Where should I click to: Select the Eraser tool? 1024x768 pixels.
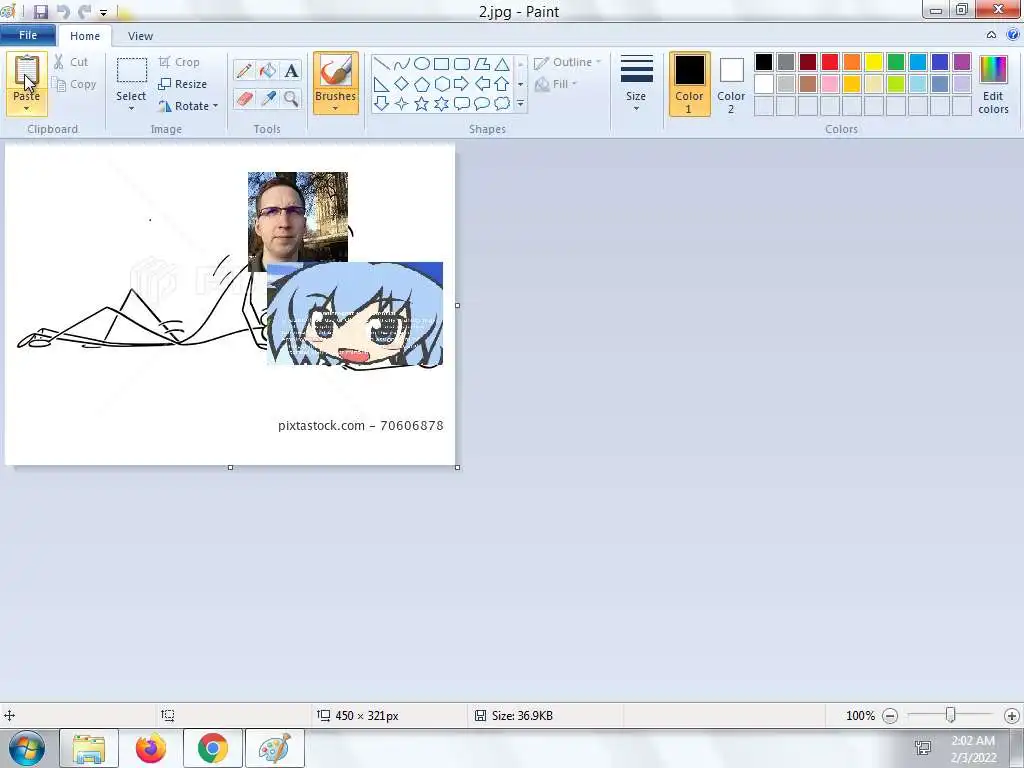[x=245, y=99]
